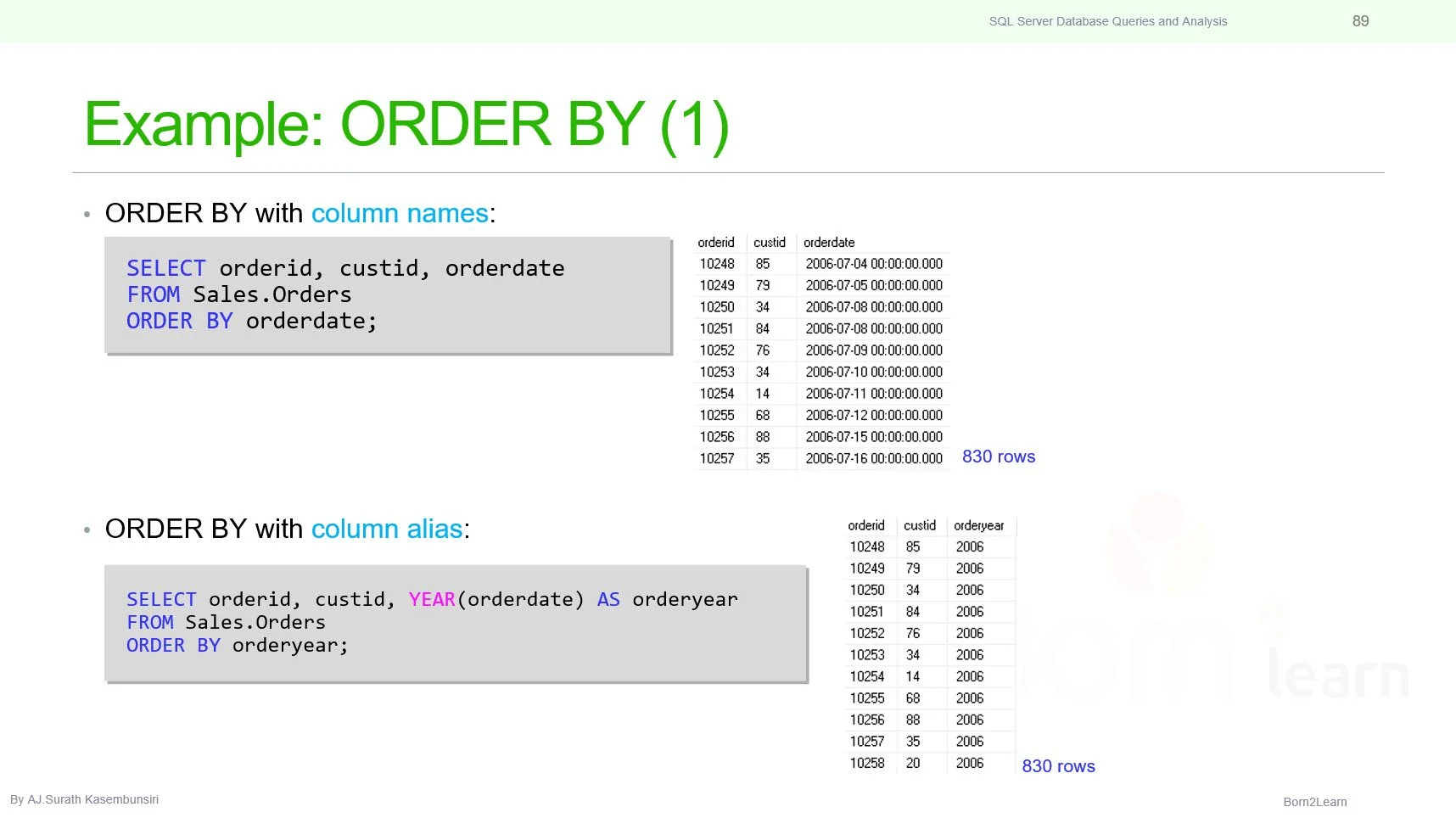Click the 'custid' header in second table
This screenshot has height=818, width=1456.
click(920, 526)
